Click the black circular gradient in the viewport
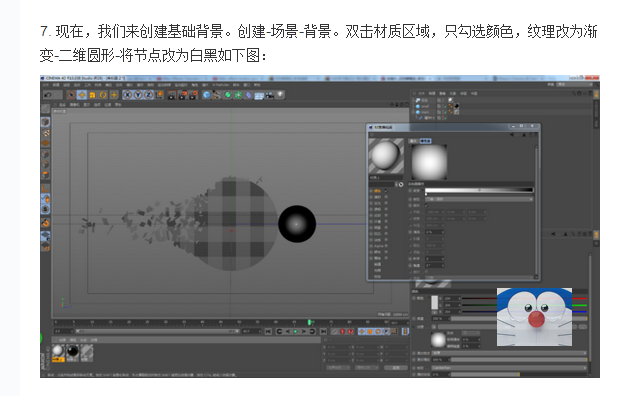Viewport: 622px width, 396px height. point(297,224)
